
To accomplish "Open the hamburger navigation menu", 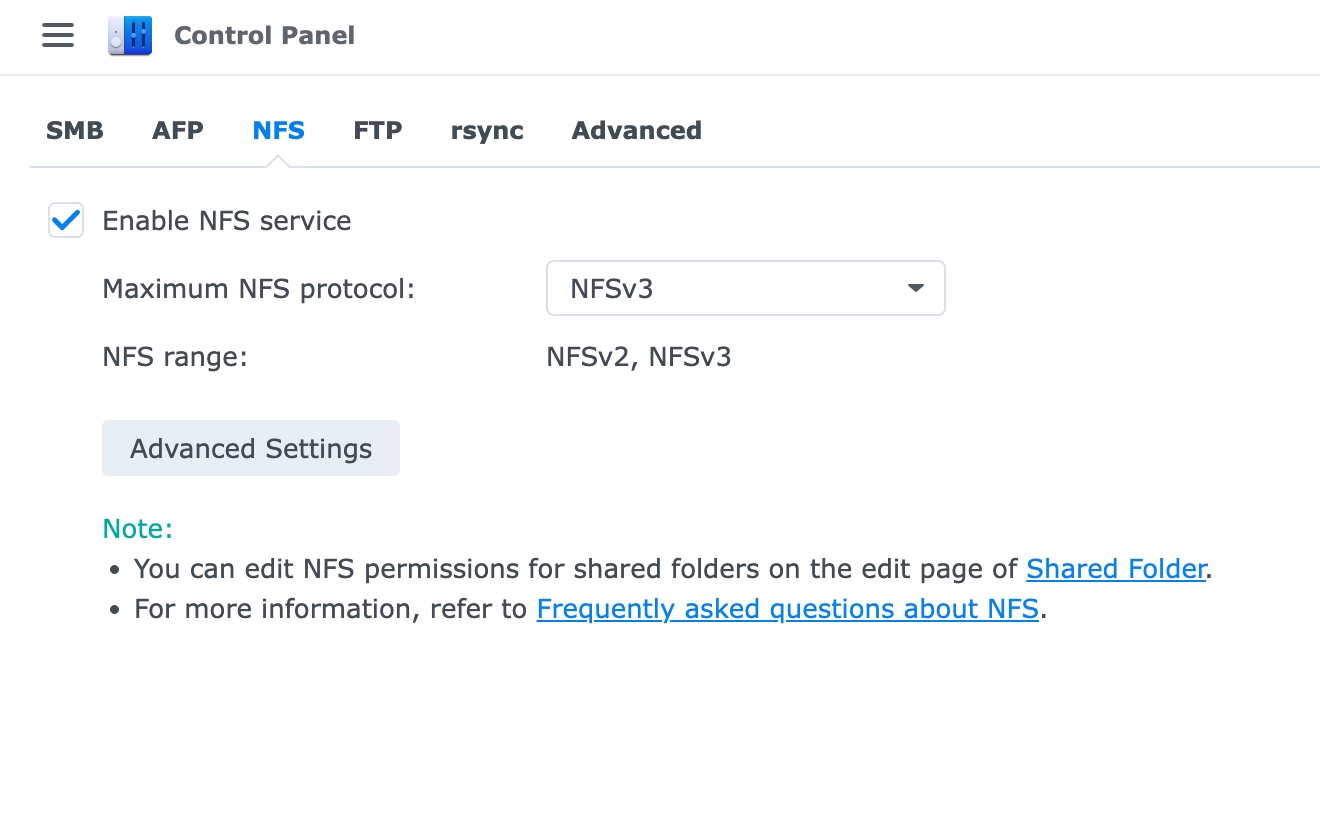I will point(58,36).
